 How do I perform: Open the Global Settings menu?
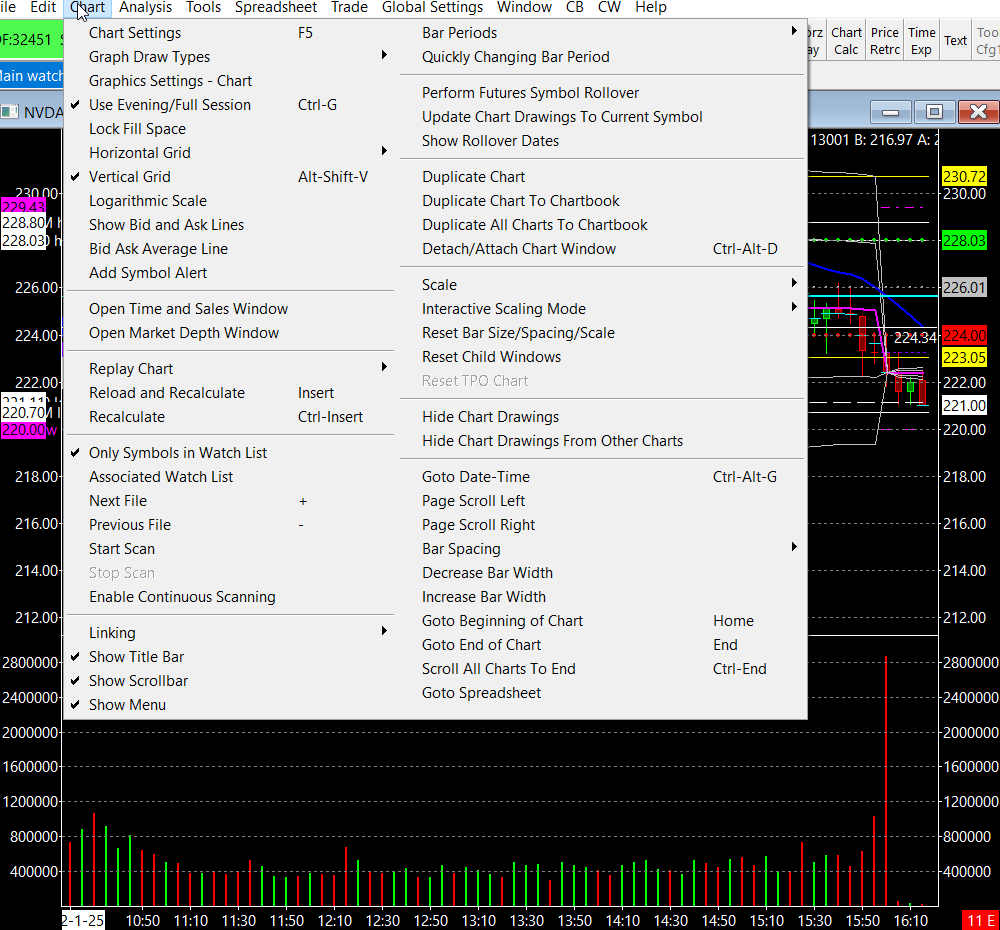(432, 8)
